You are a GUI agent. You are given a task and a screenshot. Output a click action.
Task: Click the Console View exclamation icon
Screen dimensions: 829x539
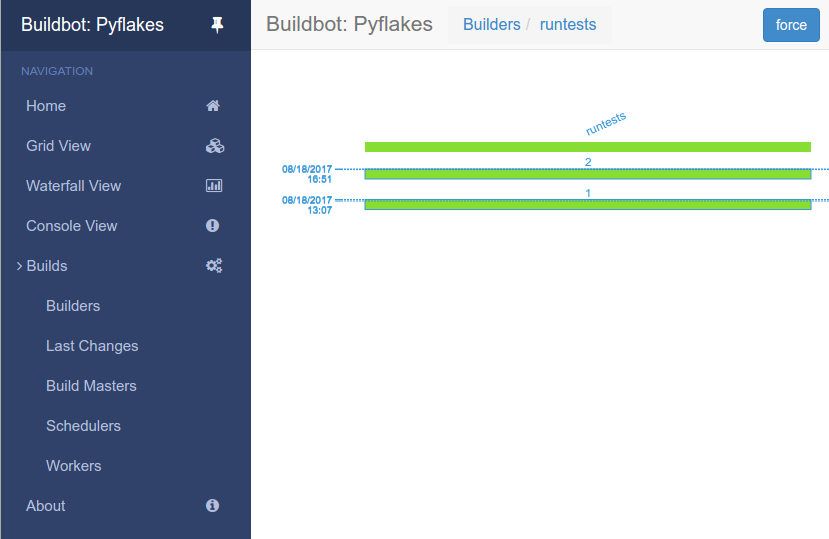(213, 226)
